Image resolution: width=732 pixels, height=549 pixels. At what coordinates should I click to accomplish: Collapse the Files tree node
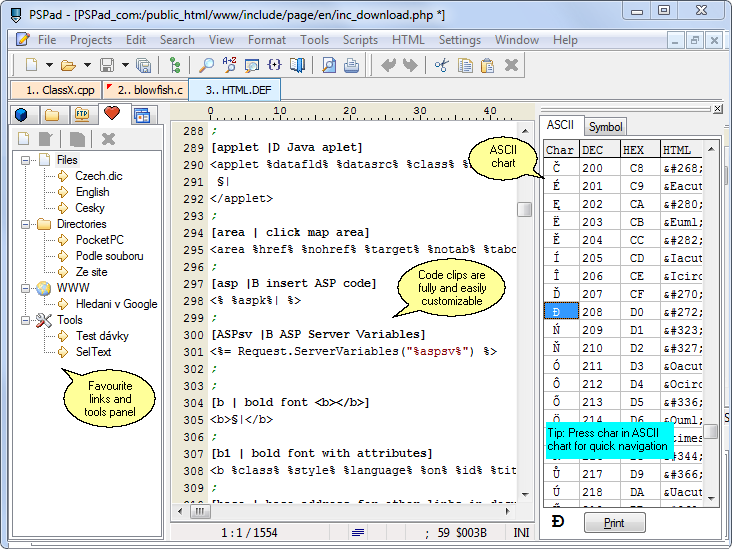pyautogui.click(x=25, y=160)
